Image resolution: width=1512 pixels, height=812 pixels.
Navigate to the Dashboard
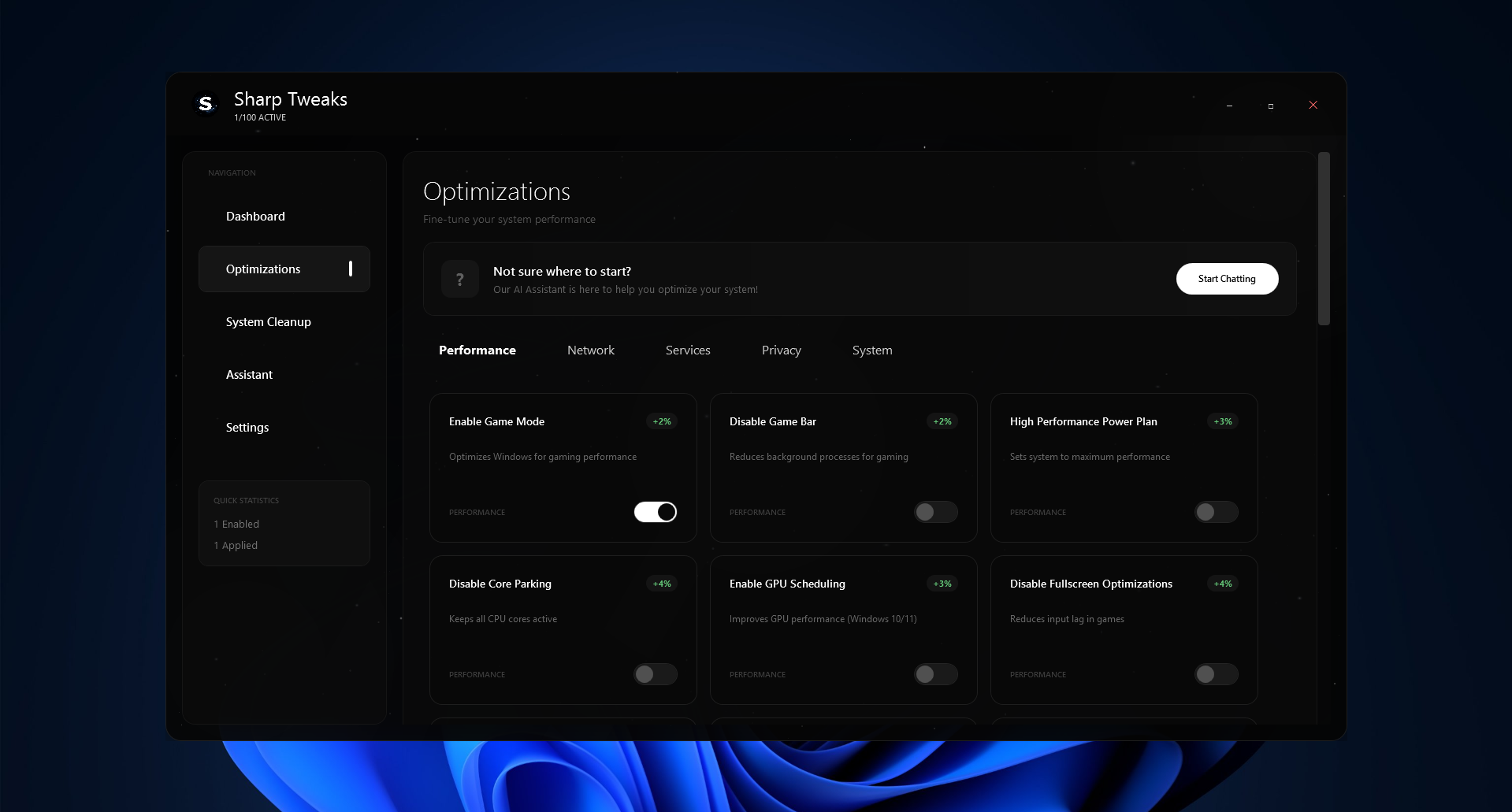[x=255, y=216]
